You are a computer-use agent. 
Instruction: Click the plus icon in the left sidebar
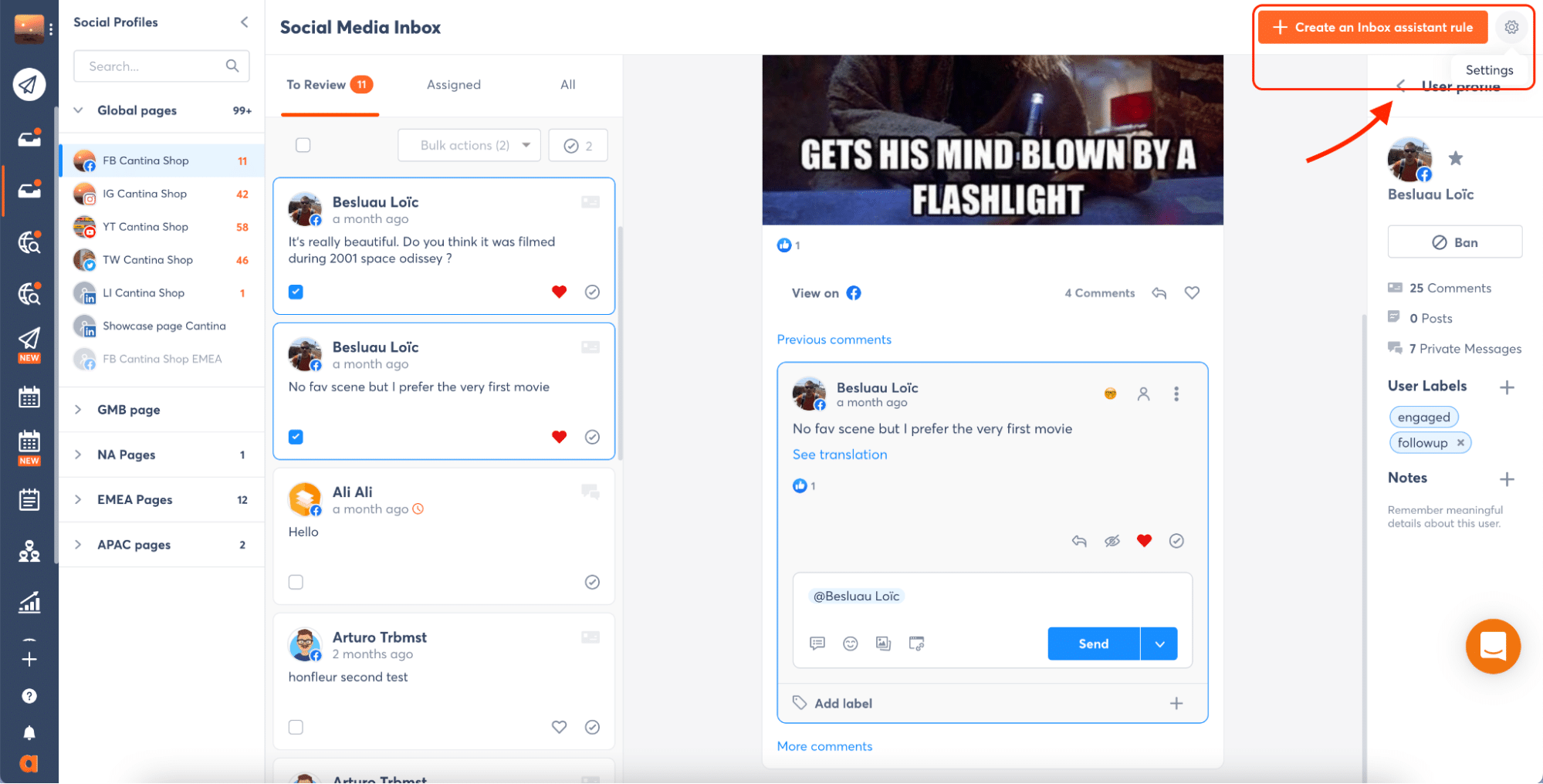pos(29,659)
